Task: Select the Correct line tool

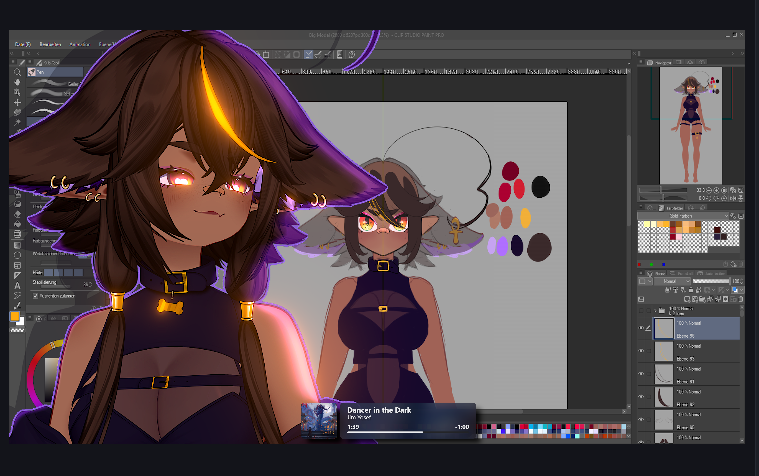Action: click(17, 306)
